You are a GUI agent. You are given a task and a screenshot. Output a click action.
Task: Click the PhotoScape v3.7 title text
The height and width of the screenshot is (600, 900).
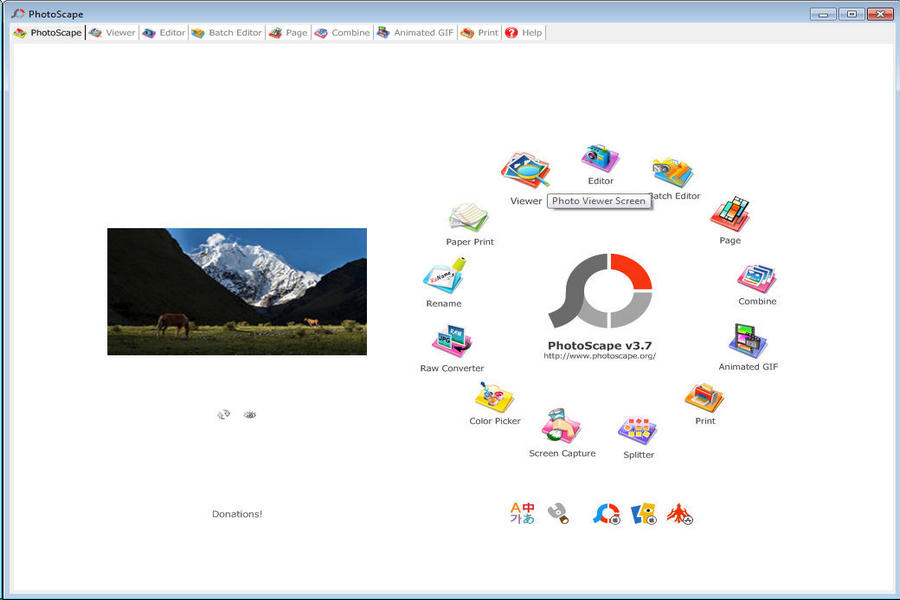tap(600, 345)
